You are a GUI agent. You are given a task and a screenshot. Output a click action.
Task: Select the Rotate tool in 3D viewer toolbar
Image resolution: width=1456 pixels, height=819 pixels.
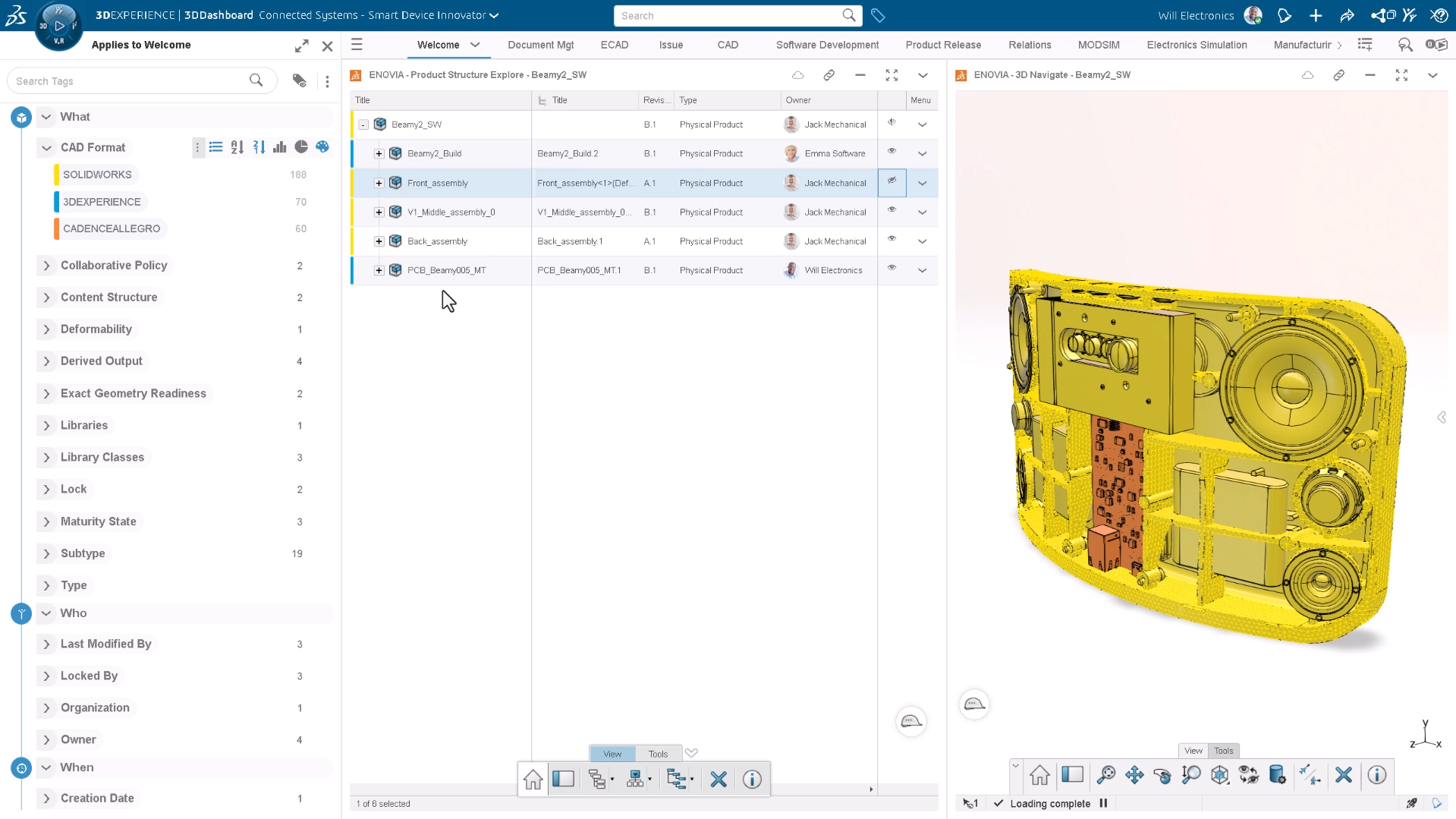[1162, 775]
